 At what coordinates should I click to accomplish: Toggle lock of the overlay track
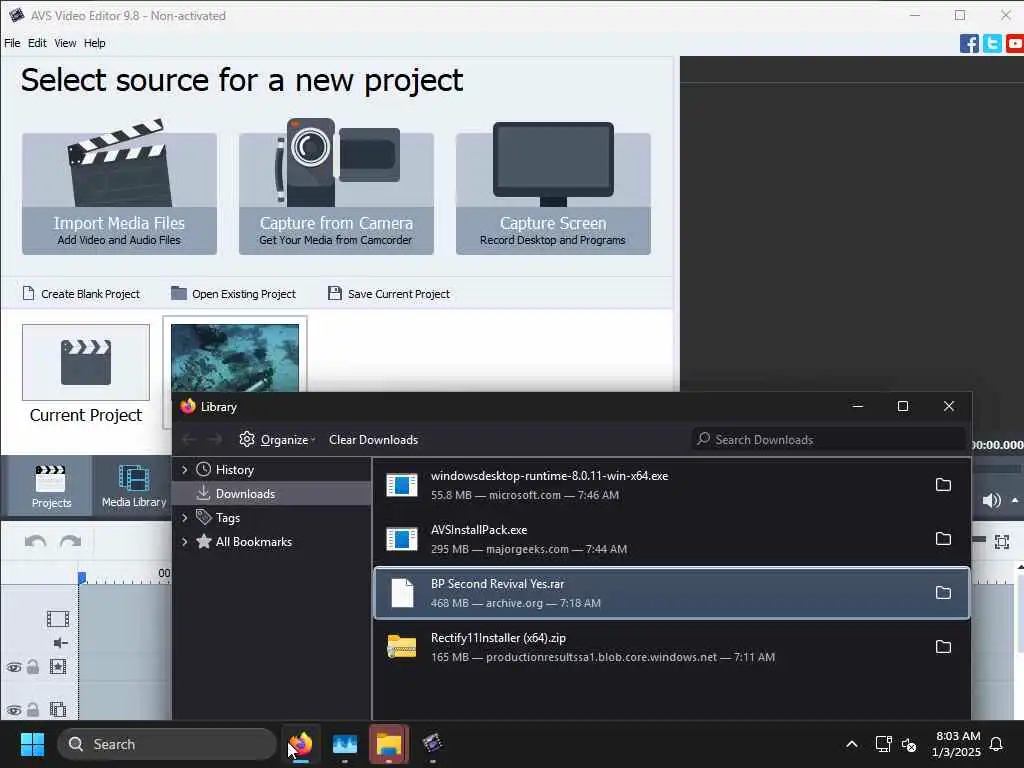click(33, 709)
